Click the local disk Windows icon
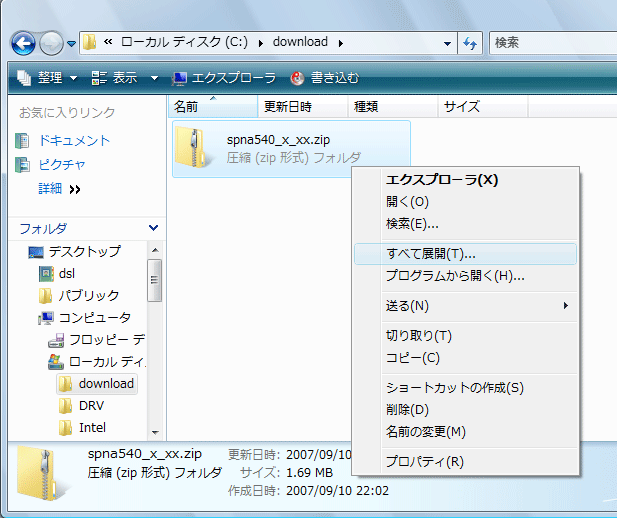 [55, 362]
